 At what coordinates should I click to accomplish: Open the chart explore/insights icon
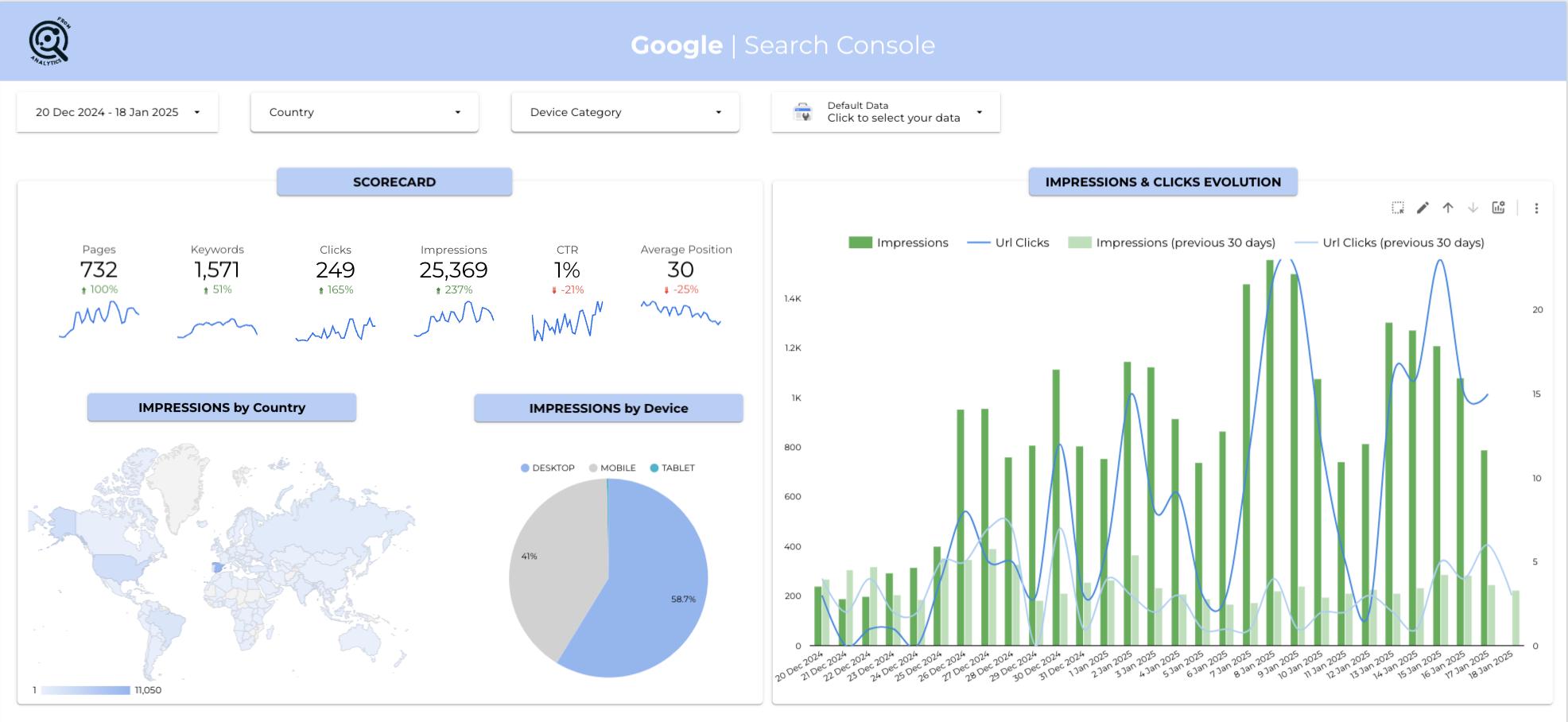click(1499, 208)
